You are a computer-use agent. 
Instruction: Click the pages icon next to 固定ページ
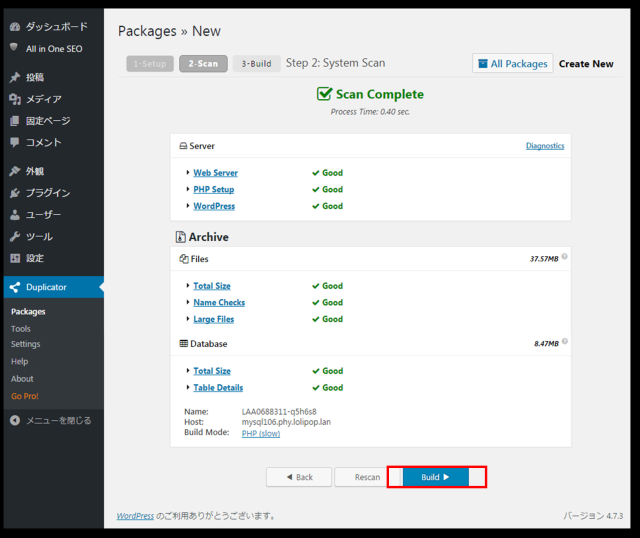point(15,120)
